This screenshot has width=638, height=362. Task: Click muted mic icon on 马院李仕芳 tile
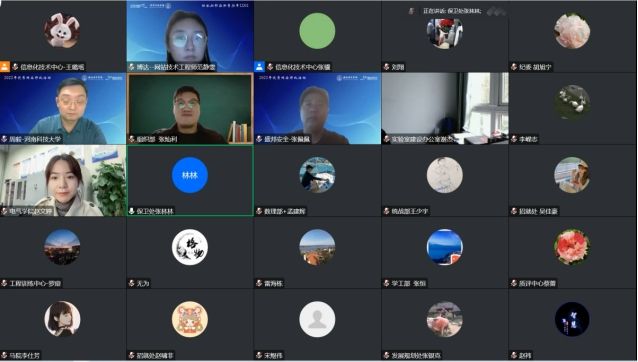coord(4,355)
